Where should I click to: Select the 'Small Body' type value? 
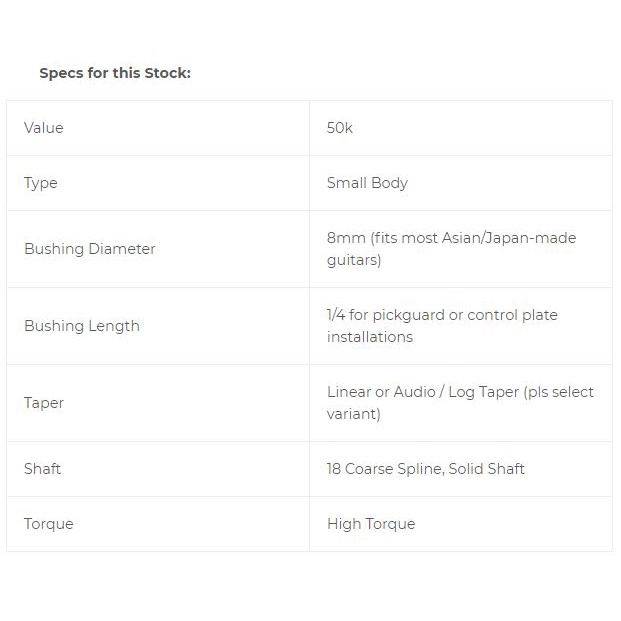click(367, 183)
